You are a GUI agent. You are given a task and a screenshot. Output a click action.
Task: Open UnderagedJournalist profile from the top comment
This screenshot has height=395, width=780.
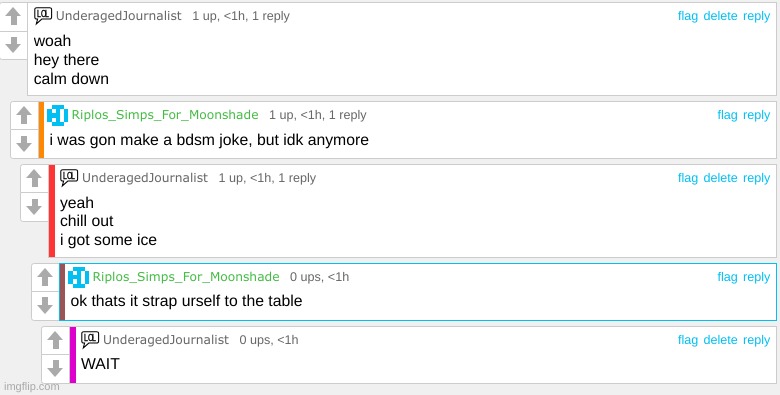(x=118, y=16)
